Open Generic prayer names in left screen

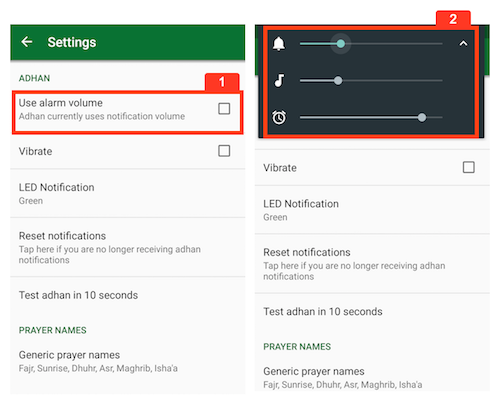tap(128, 361)
